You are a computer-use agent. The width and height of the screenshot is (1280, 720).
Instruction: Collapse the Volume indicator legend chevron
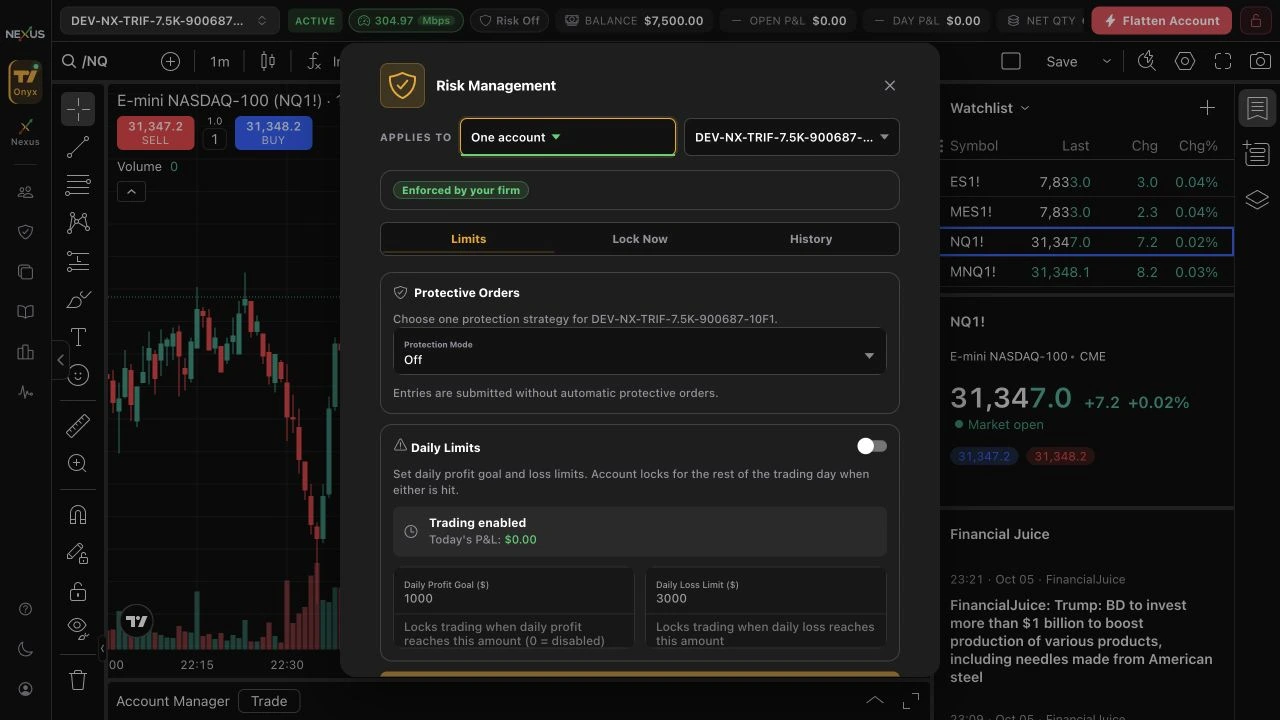(131, 191)
